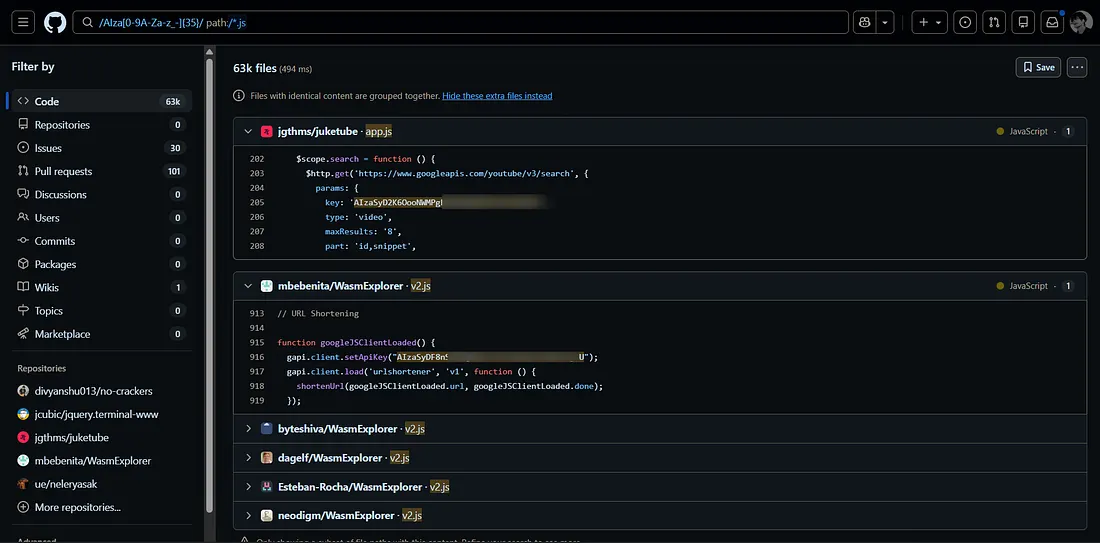
Task: Open the Issues icon in header
Action: [965, 22]
